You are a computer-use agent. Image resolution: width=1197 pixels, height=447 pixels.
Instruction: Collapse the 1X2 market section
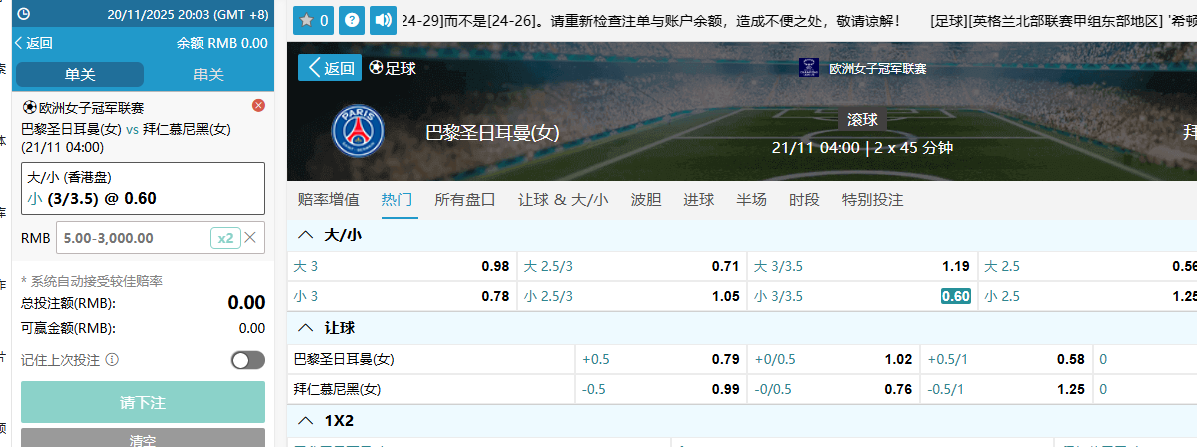(x=306, y=420)
